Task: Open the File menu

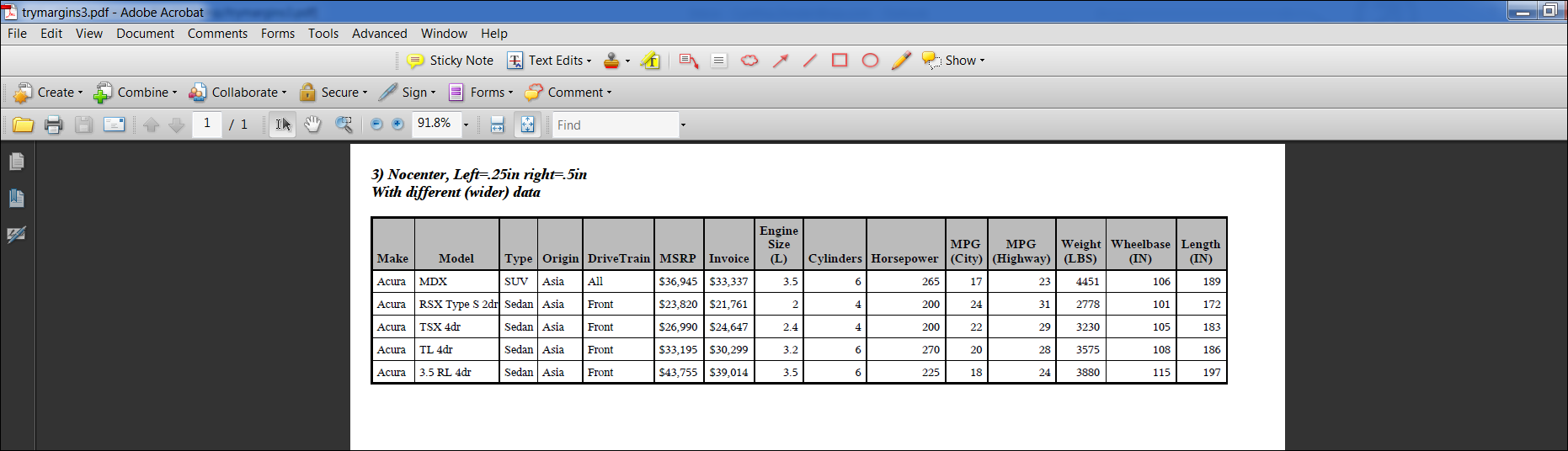Action: 17,34
